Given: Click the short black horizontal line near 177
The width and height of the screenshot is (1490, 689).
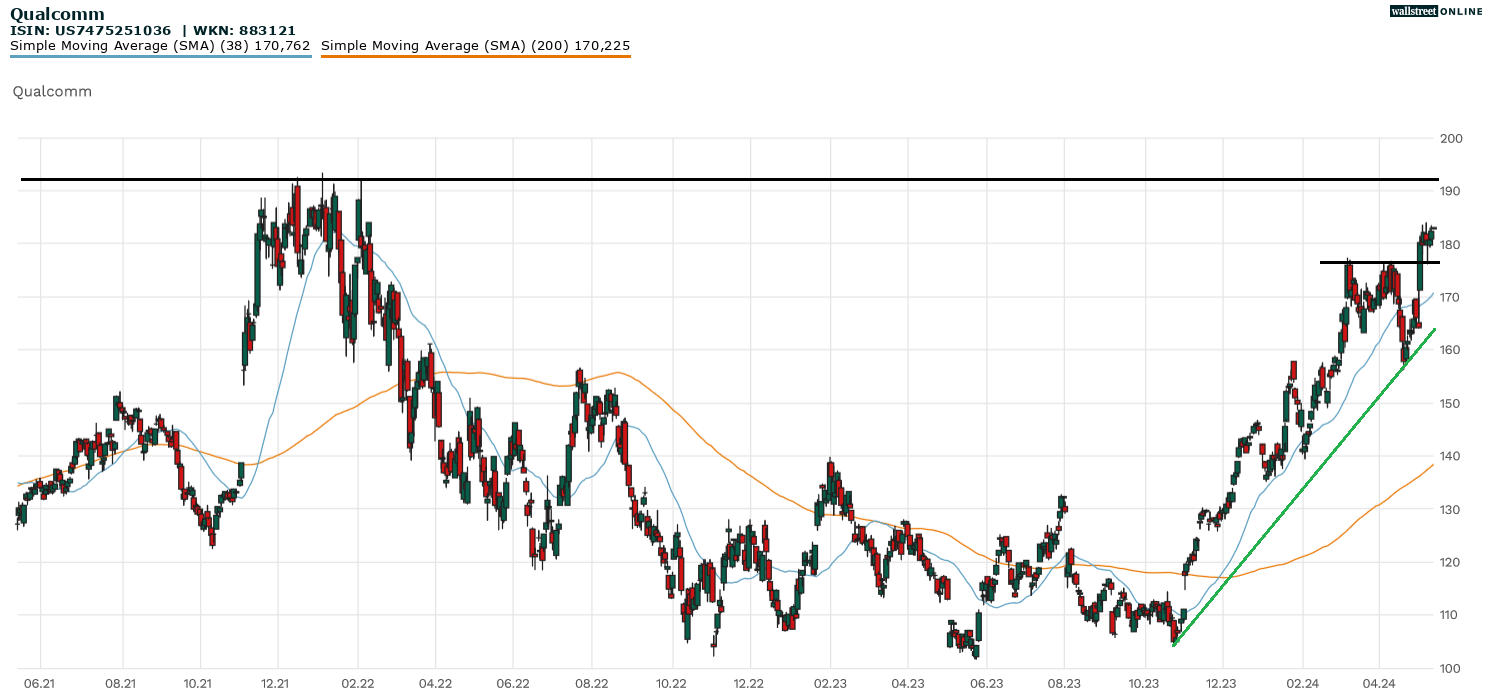Looking at the screenshot, I should tap(1380, 262).
